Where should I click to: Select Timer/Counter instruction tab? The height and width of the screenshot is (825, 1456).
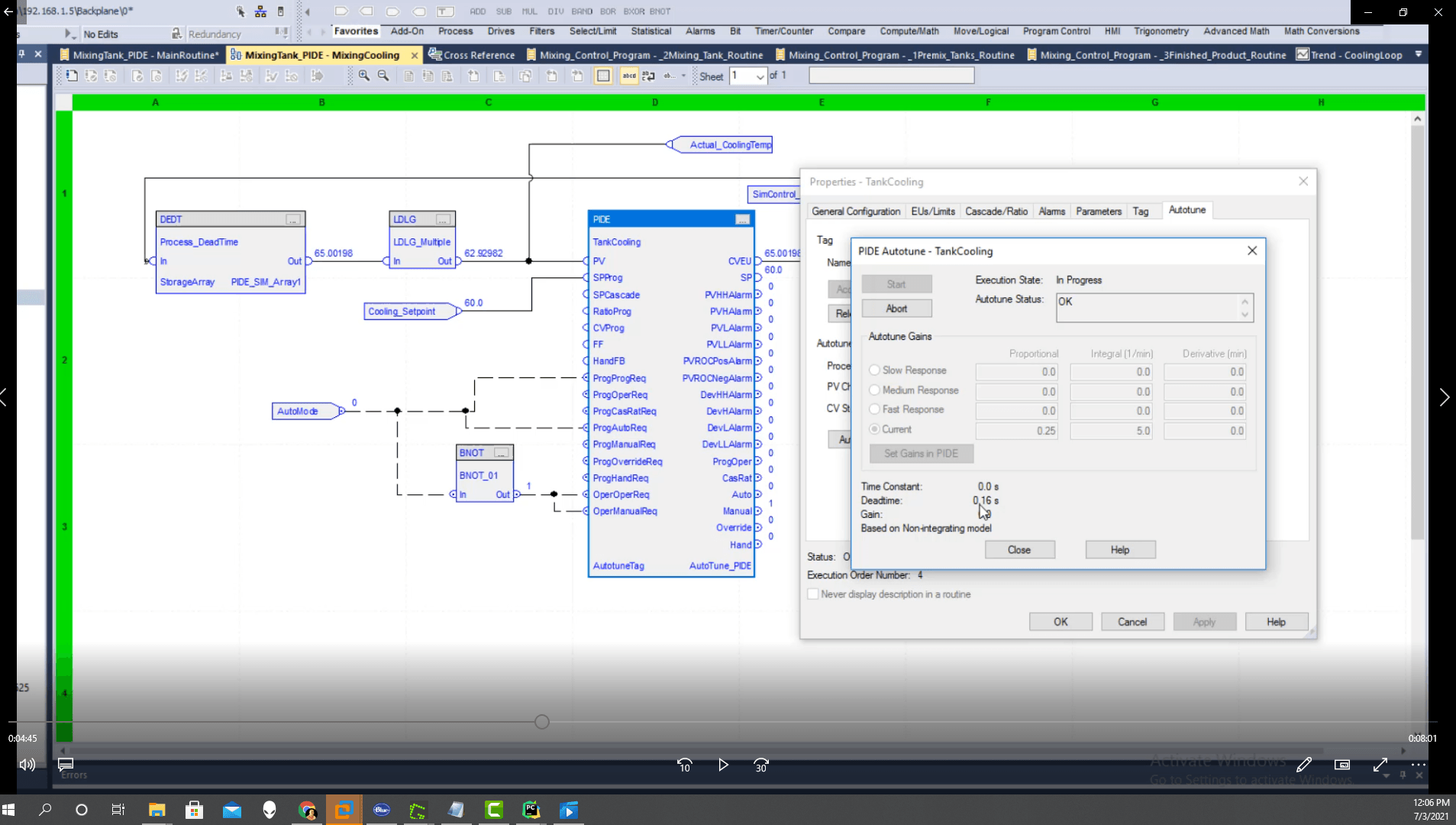(x=783, y=31)
